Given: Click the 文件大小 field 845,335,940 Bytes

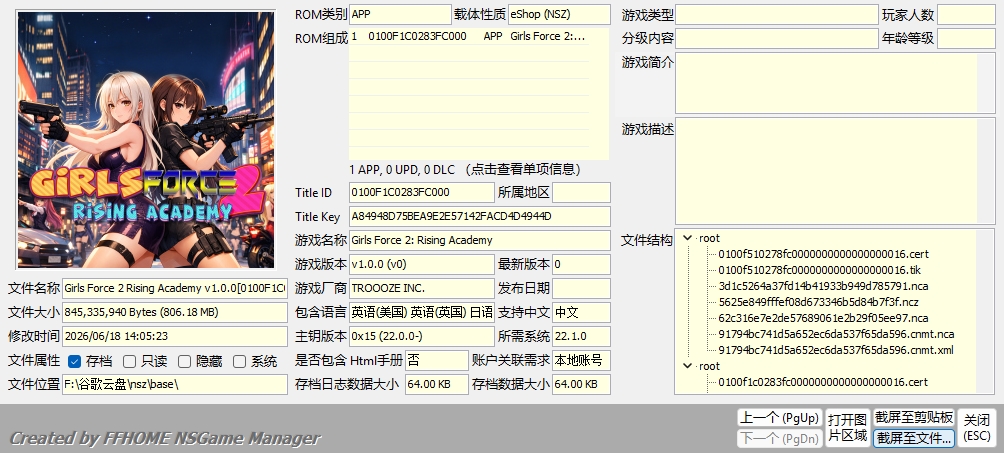Looking at the screenshot, I should point(175,312).
